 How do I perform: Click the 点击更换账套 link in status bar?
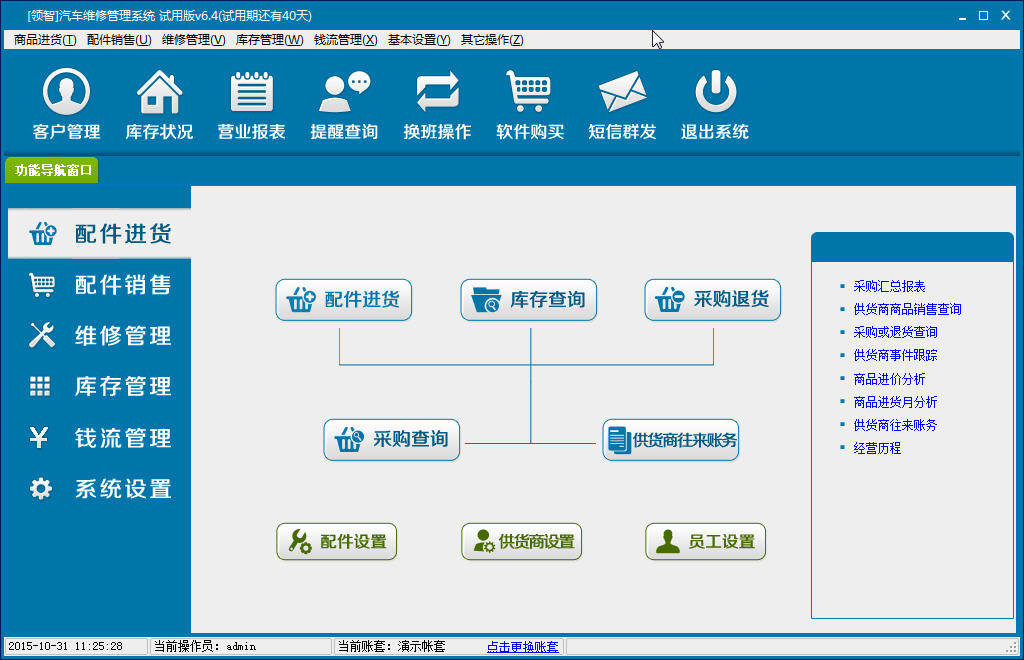click(522, 646)
